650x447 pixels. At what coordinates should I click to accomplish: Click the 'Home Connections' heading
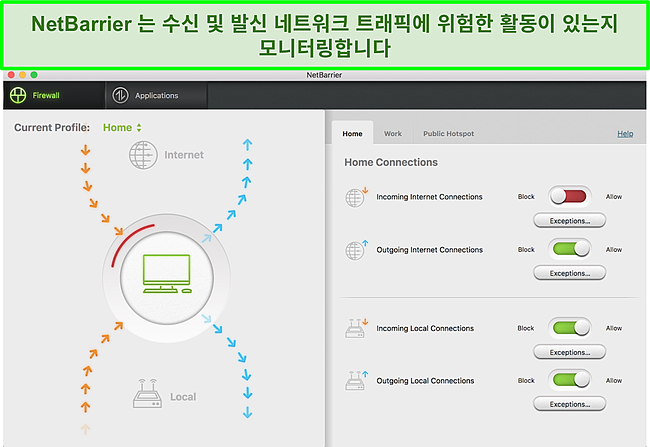391,162
